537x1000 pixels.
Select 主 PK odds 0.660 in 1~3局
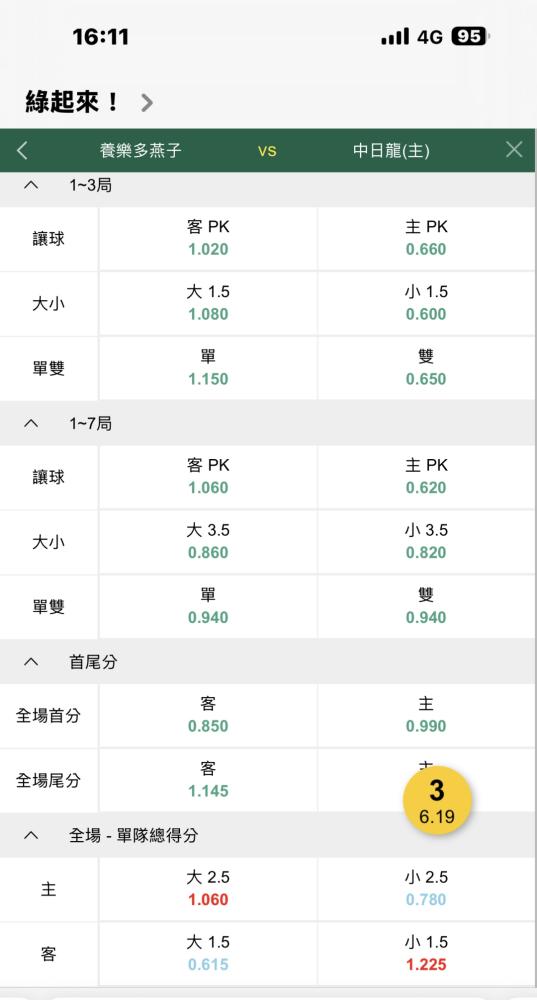coord(426,239)
